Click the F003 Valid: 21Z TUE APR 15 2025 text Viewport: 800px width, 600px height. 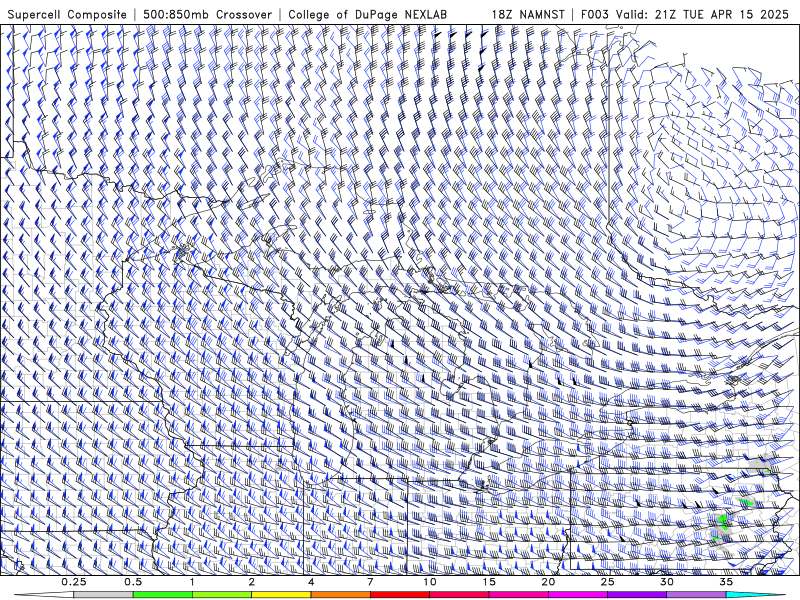(x=685, y=14)
